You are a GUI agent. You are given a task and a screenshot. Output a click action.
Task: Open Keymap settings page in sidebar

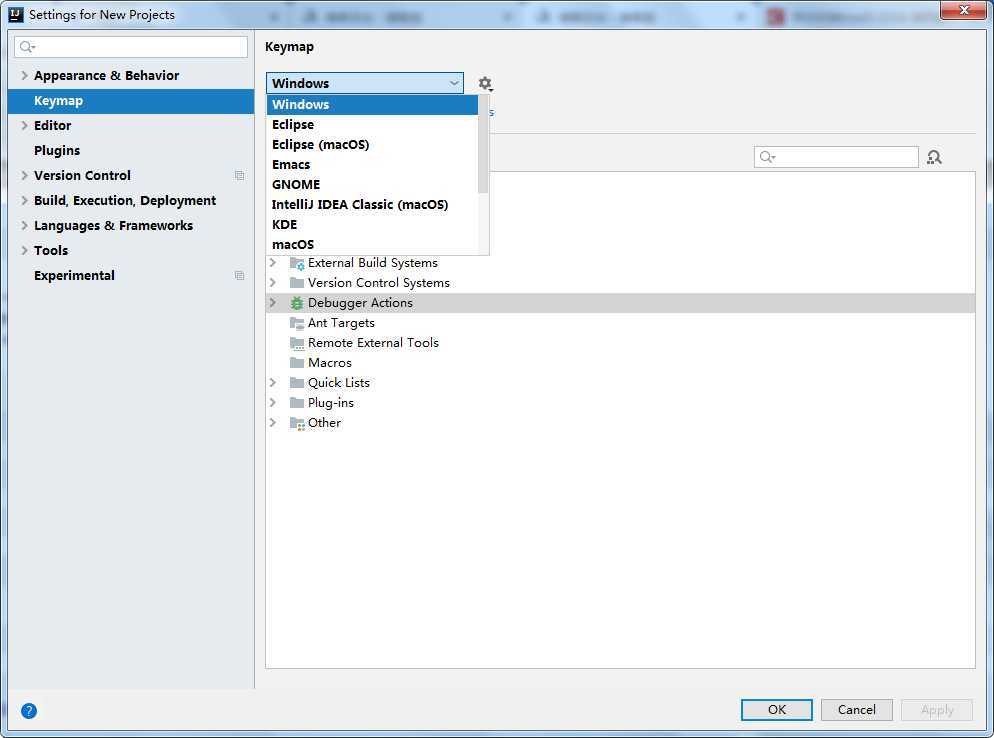pyautogui.click(x=131, y=101)
